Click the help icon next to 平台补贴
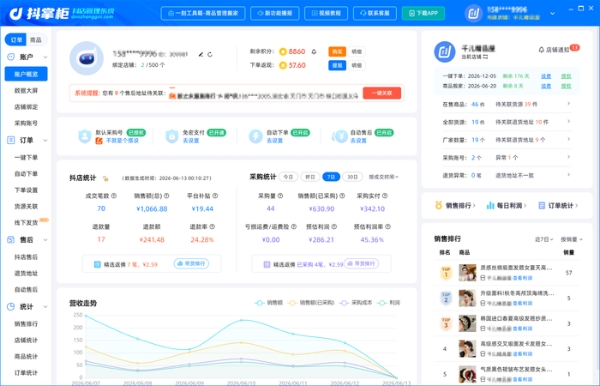The image size is (600, 386). [215, 195]
